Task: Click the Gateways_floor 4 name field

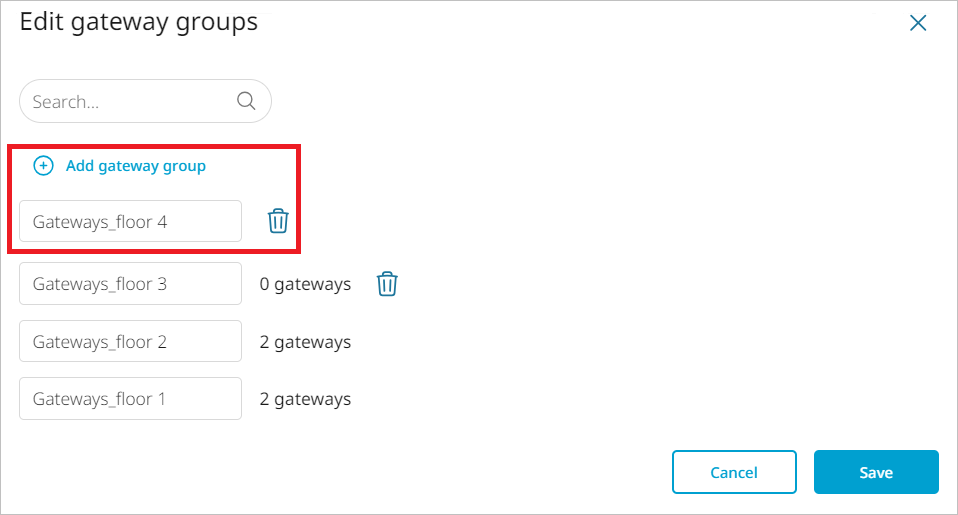Action: tap(130, 221)
